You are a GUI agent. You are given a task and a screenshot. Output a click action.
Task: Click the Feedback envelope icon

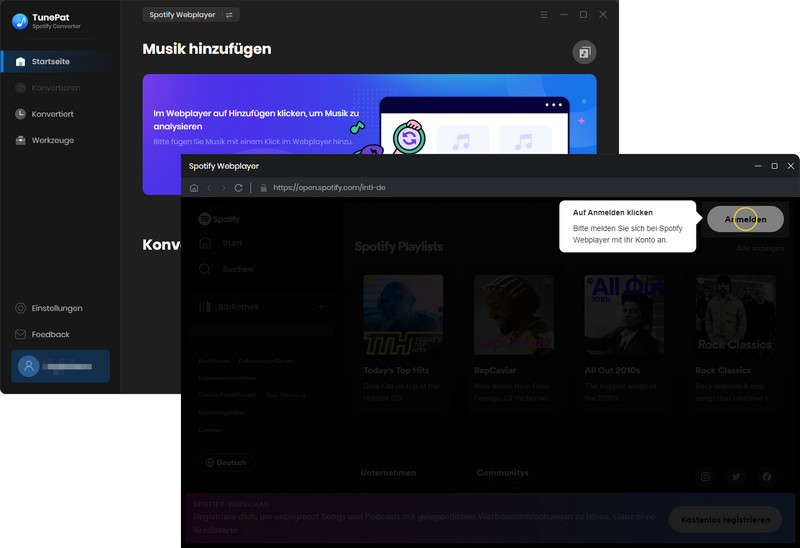click(20, 335)
